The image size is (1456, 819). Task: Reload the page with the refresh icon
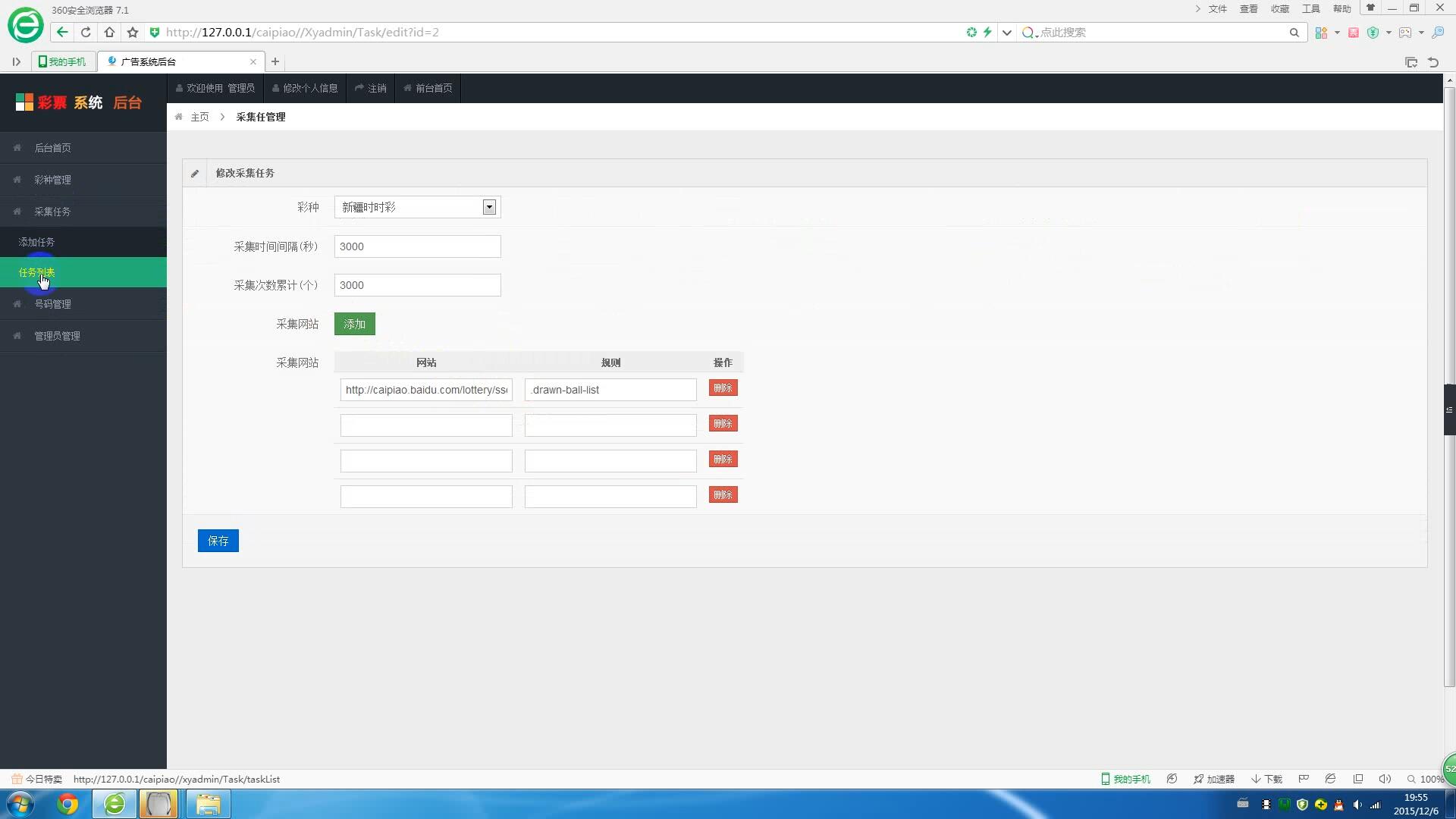click(86, 32)
